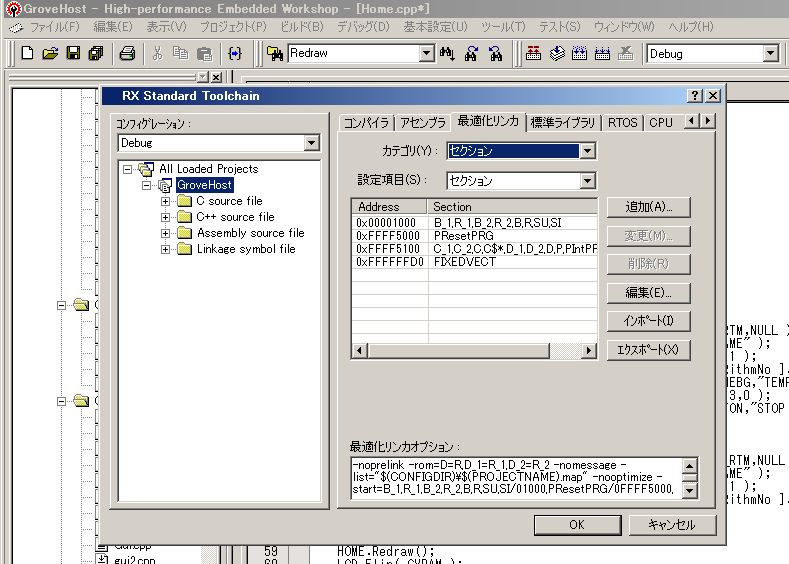Click the section list scrollbar right arrow
Image resolution: width=789 pixels, height=564 pixels.
point(588,351)
